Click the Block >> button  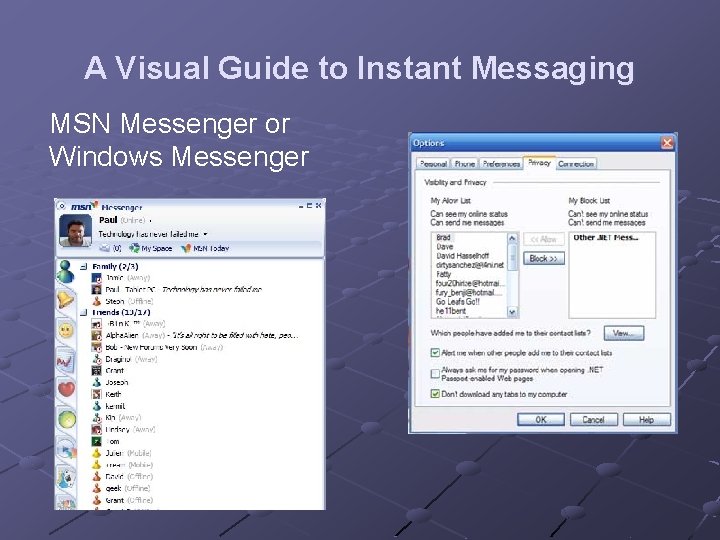tap(544, 259)
